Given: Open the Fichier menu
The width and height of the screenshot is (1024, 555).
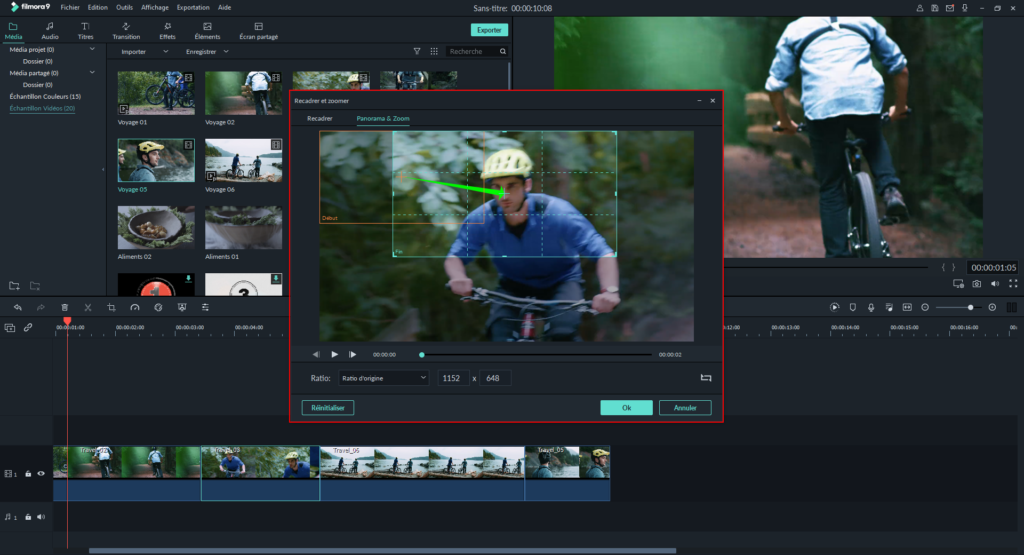Looking at the screenshot, I should point(70,8).
